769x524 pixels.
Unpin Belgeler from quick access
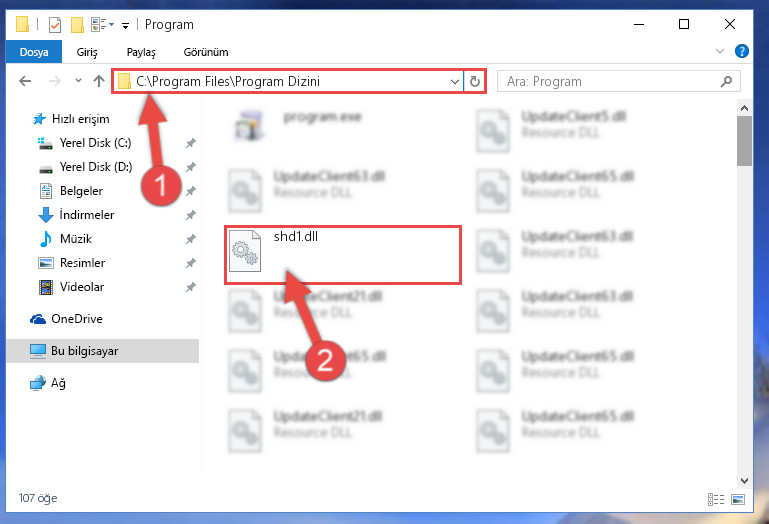[190, 191]
